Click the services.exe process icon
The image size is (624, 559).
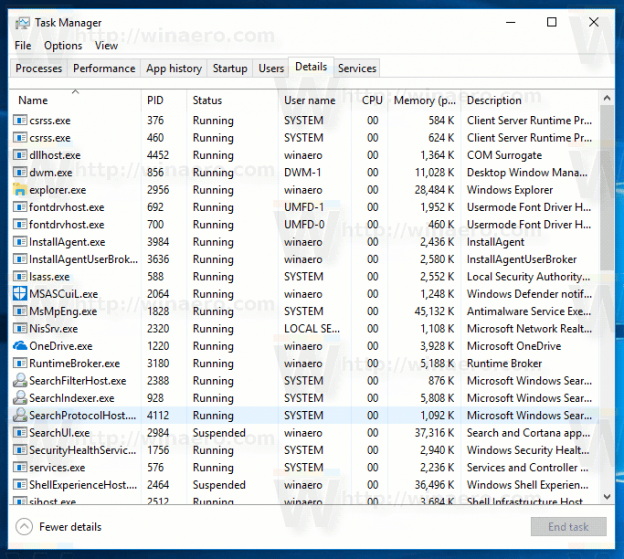tap(20, 467)
